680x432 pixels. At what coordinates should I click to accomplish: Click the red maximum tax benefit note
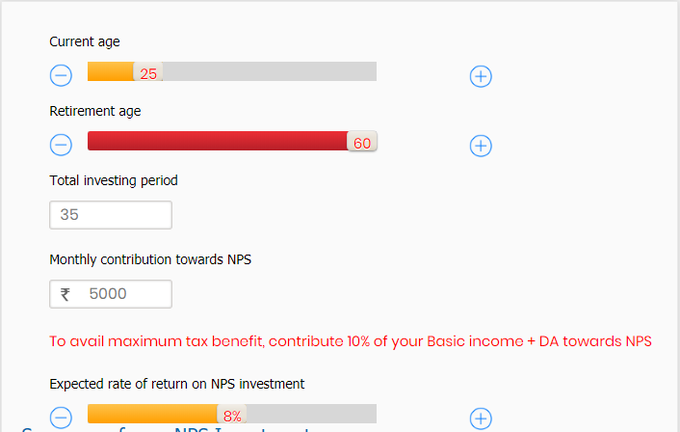pos(350,341)
